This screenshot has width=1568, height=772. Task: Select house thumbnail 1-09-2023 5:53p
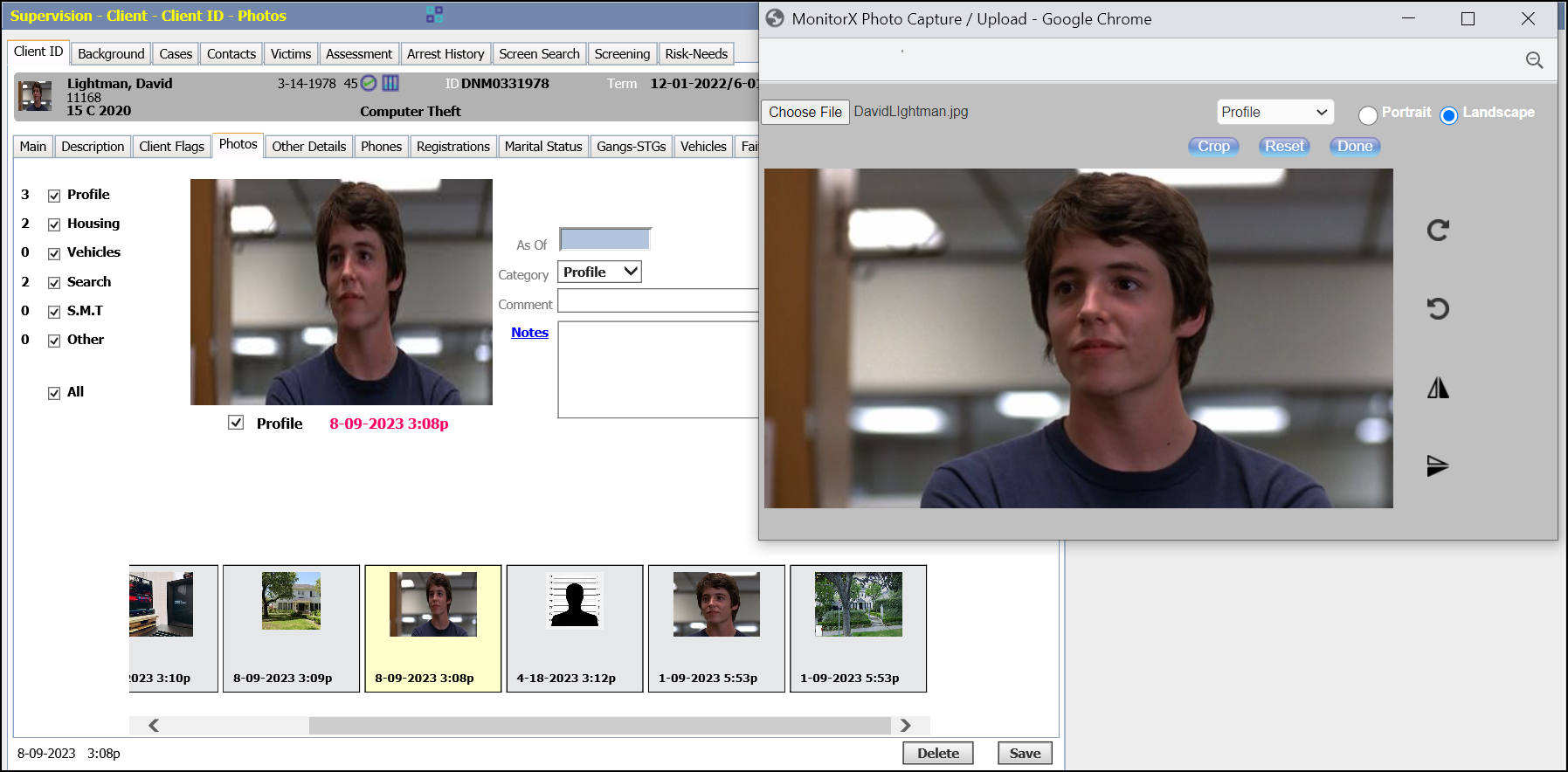tap(858, 628)
